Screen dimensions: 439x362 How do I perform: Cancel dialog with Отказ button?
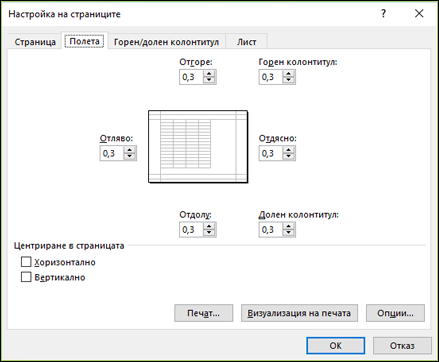tap(402, 346)
